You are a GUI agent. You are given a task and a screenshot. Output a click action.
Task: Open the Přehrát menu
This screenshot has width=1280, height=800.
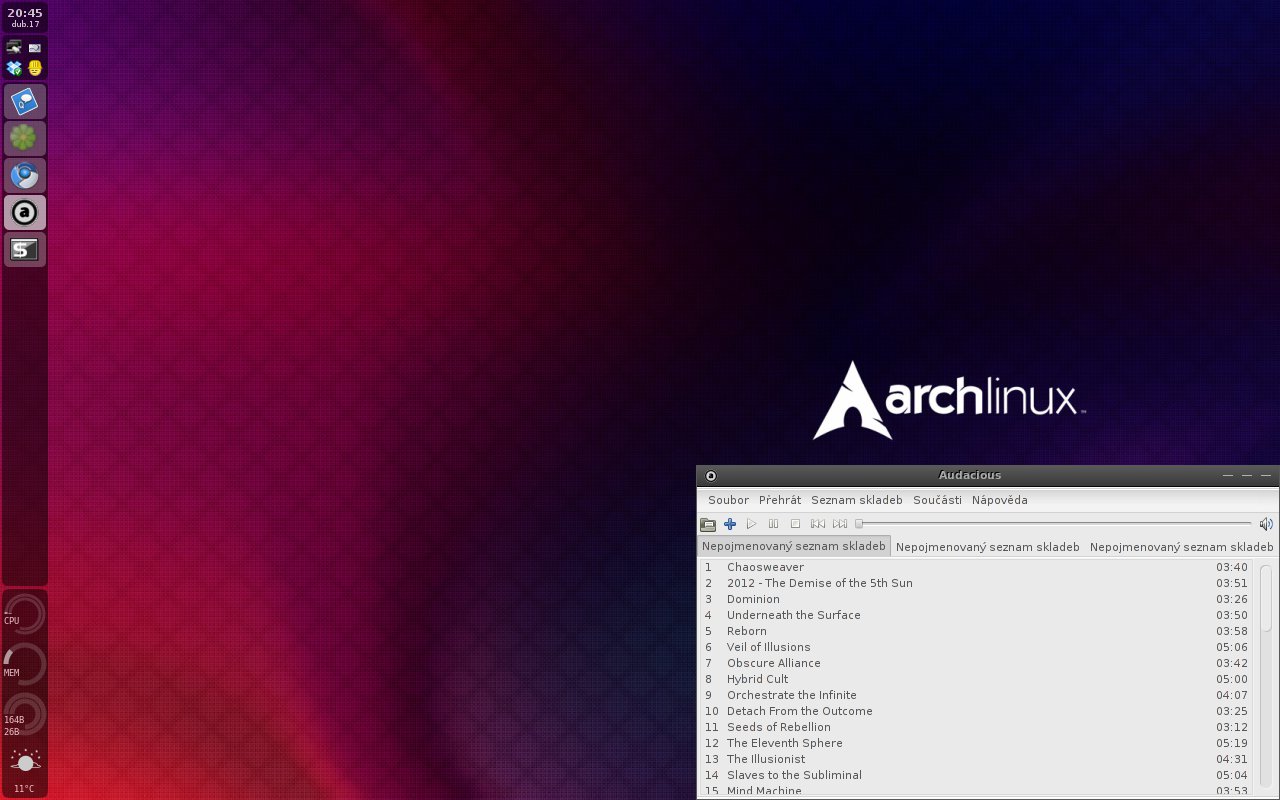(780, 500)
